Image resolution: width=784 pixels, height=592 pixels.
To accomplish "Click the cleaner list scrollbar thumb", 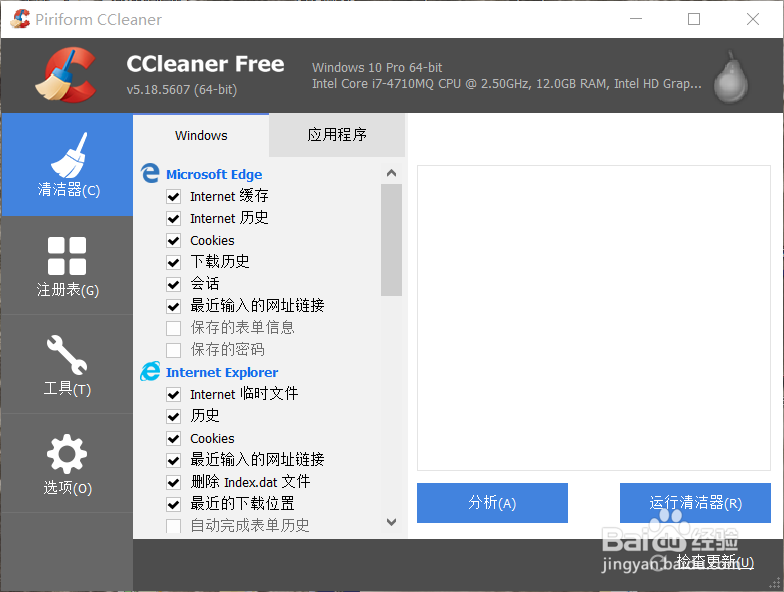I will (392, 240).
